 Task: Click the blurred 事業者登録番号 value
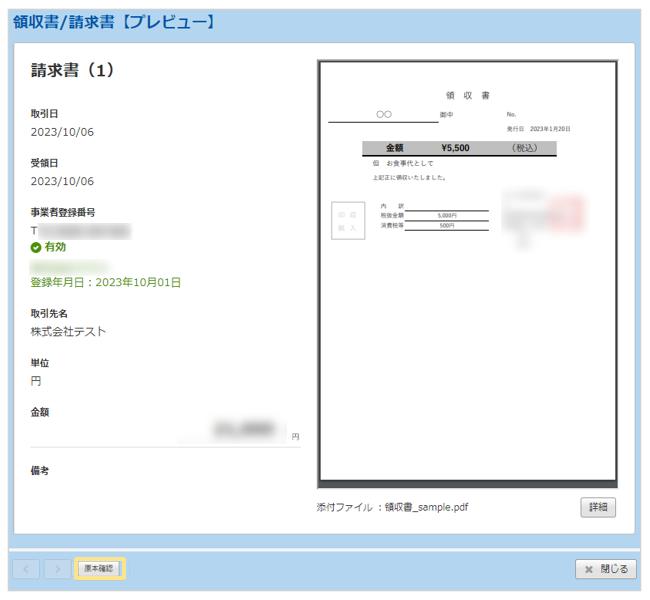[85, 231]
